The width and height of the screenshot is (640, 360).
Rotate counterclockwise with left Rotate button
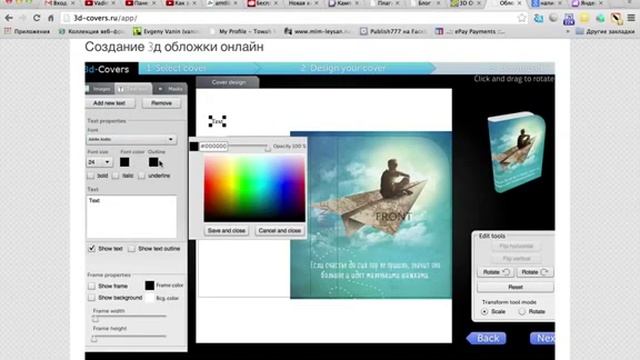coord(496,272)
